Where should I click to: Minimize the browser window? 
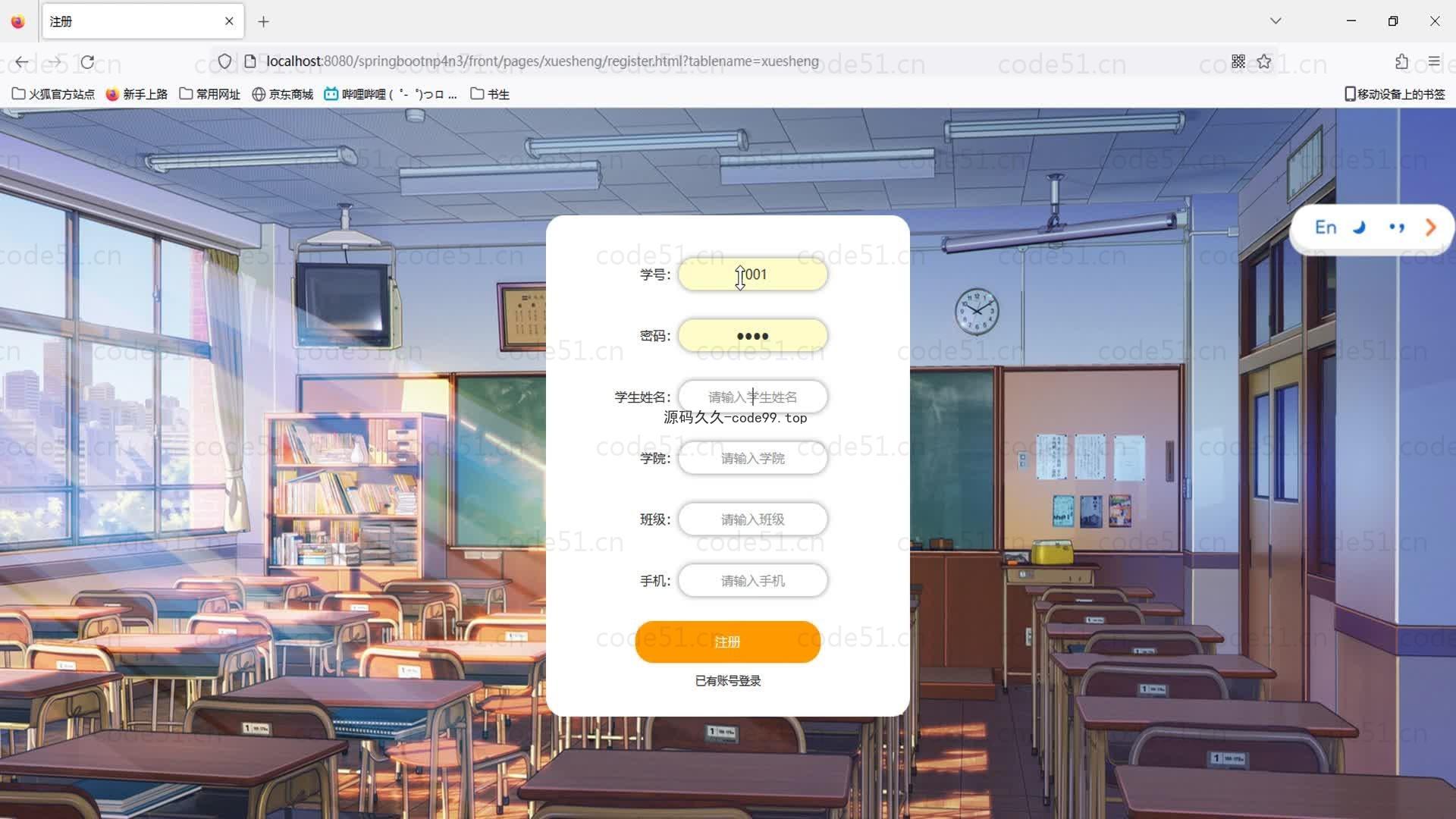click(x=1351, y=21)
